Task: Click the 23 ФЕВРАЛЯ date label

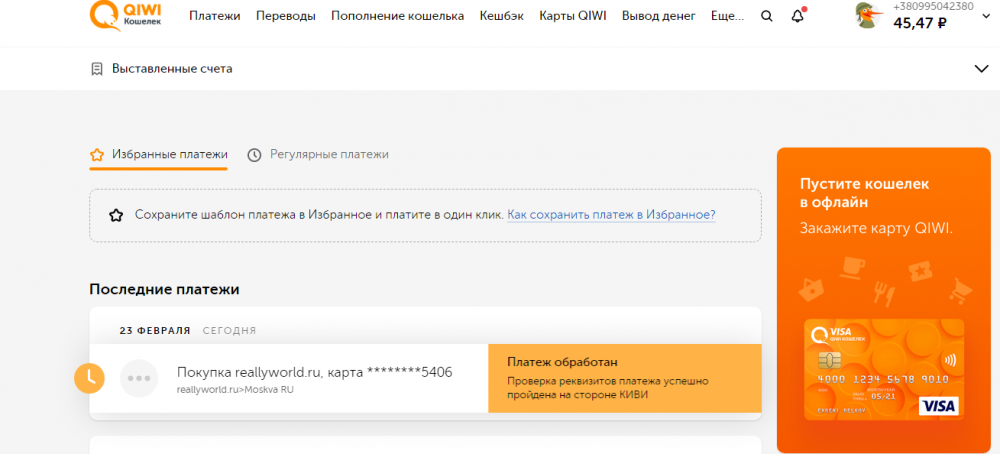Action: (155, 331)
